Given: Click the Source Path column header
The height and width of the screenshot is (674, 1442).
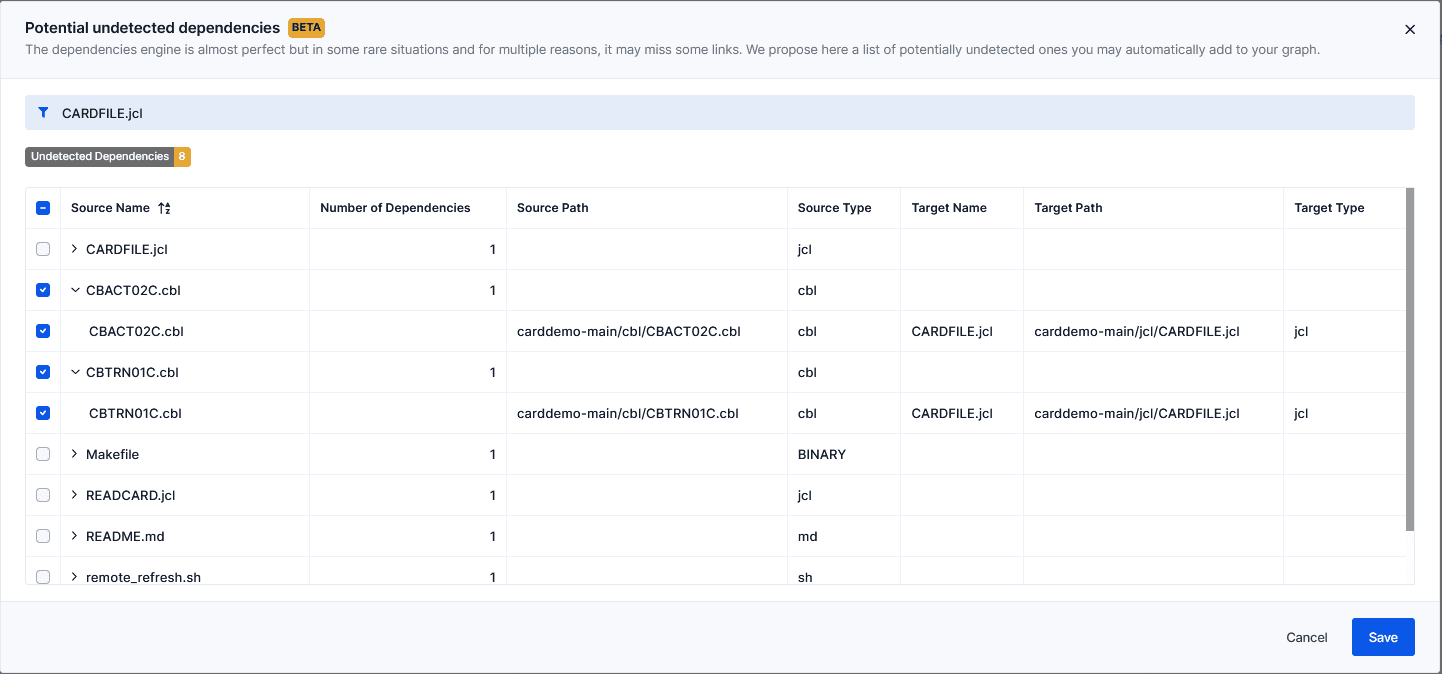Looking at the screenshot, I should pos(553,208).
